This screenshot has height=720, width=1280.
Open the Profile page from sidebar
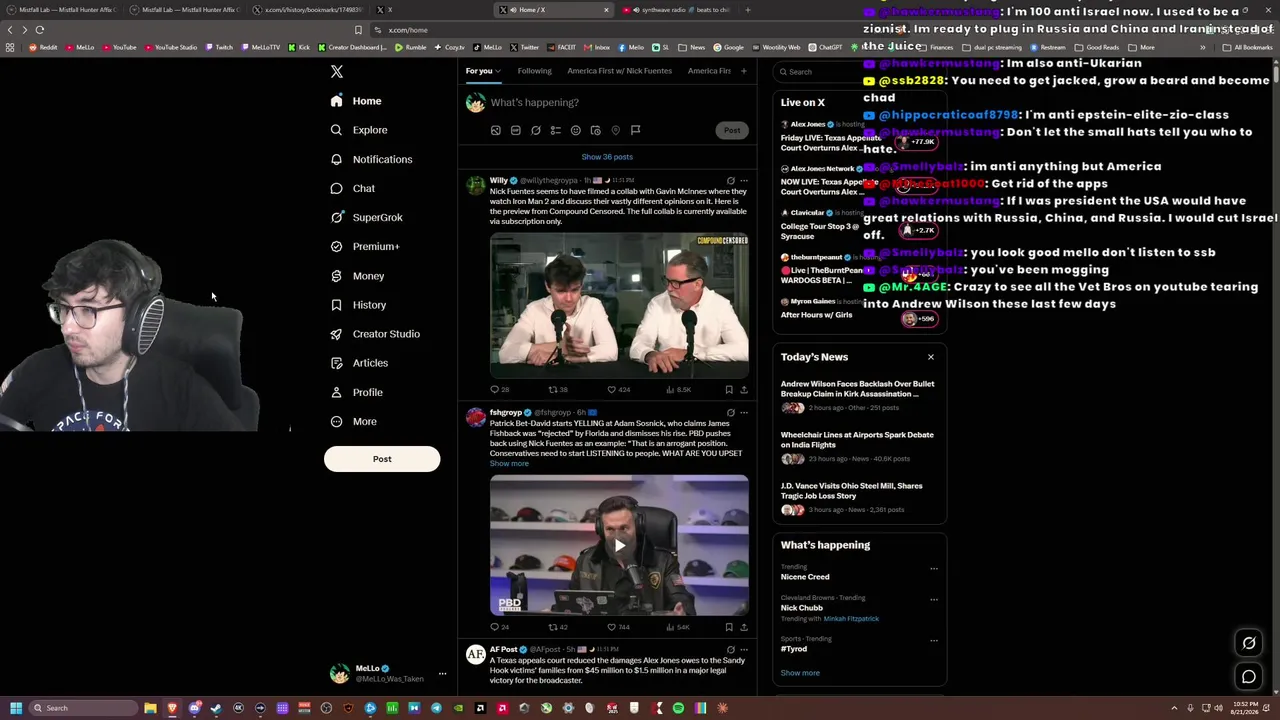pos(356,392)
